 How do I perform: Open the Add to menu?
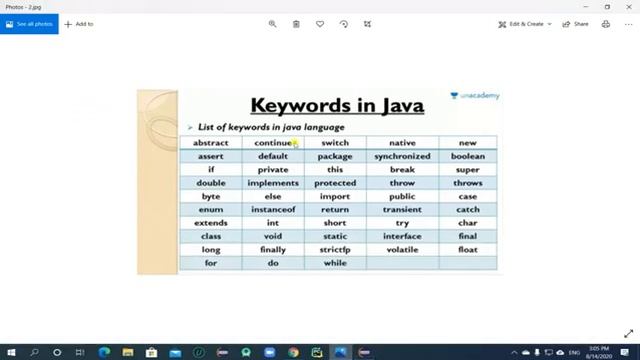pos(79,24)
